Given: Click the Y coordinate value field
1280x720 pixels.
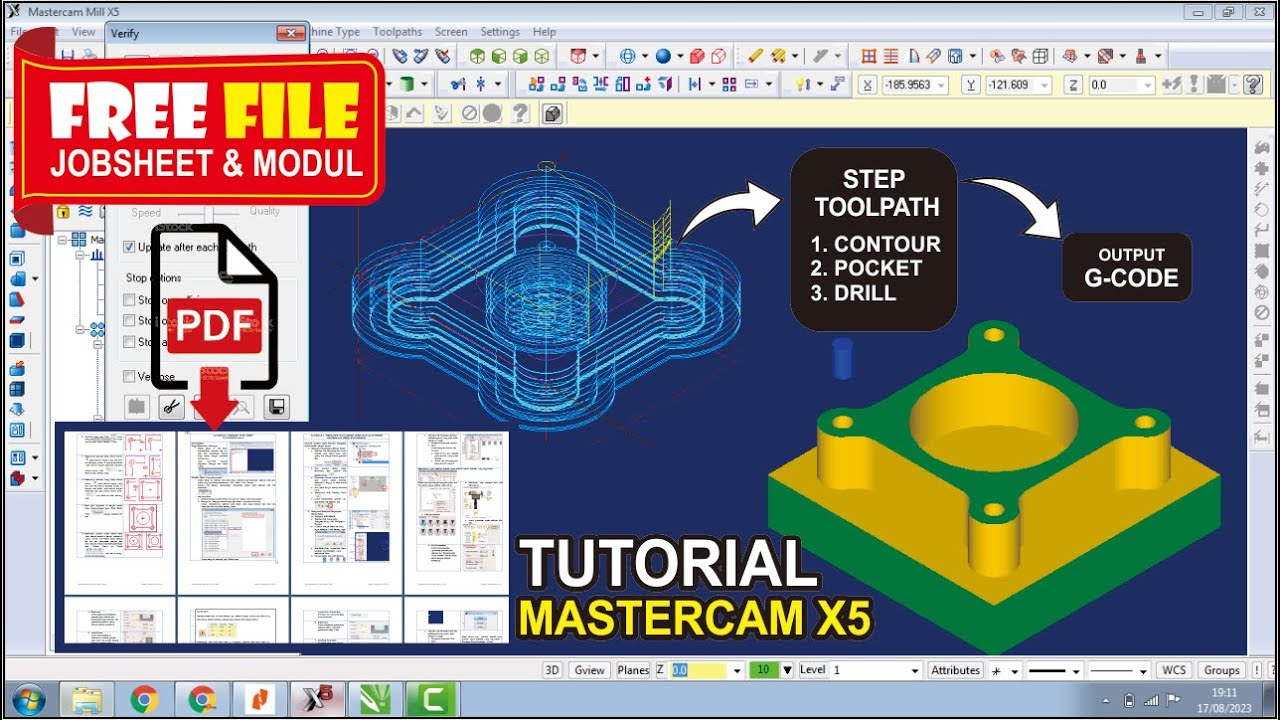Looking at the screenshot, I should 1011,85.
